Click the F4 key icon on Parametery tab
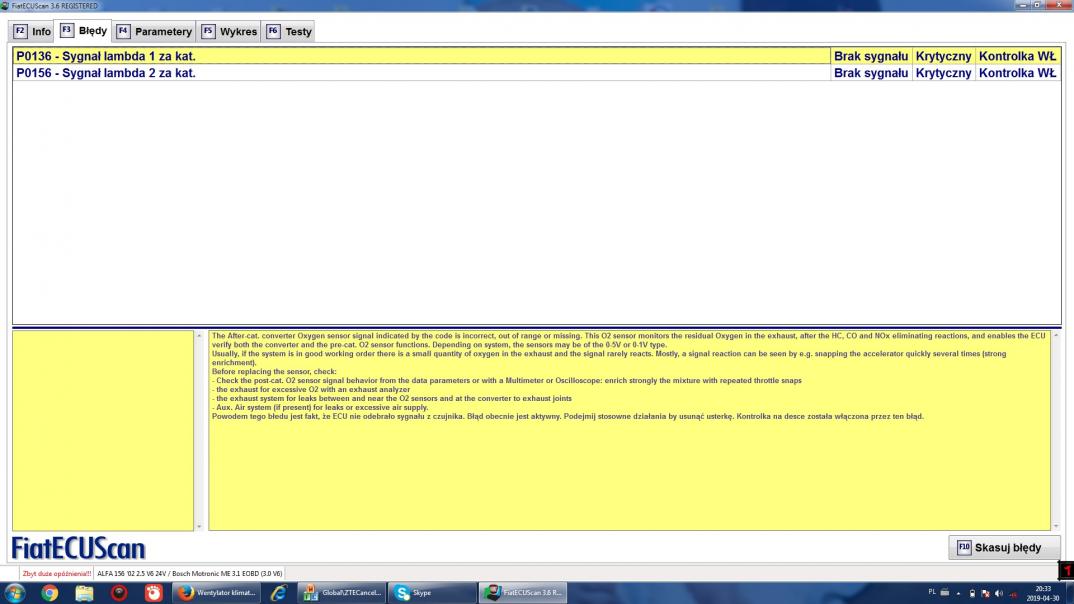Image resolution: width=1074 pixels, height=604 pixels. tap(123, 32)
